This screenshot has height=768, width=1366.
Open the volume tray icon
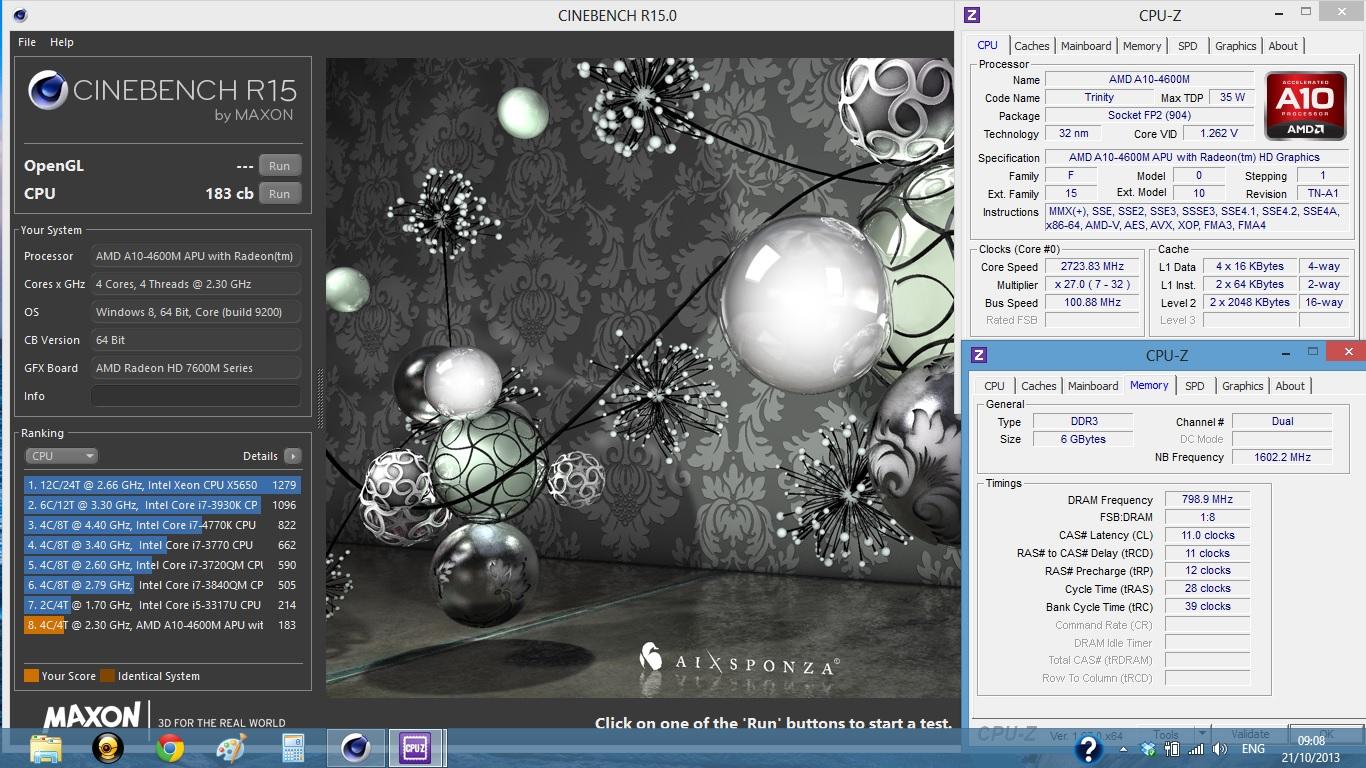[x=1220, y=749]
